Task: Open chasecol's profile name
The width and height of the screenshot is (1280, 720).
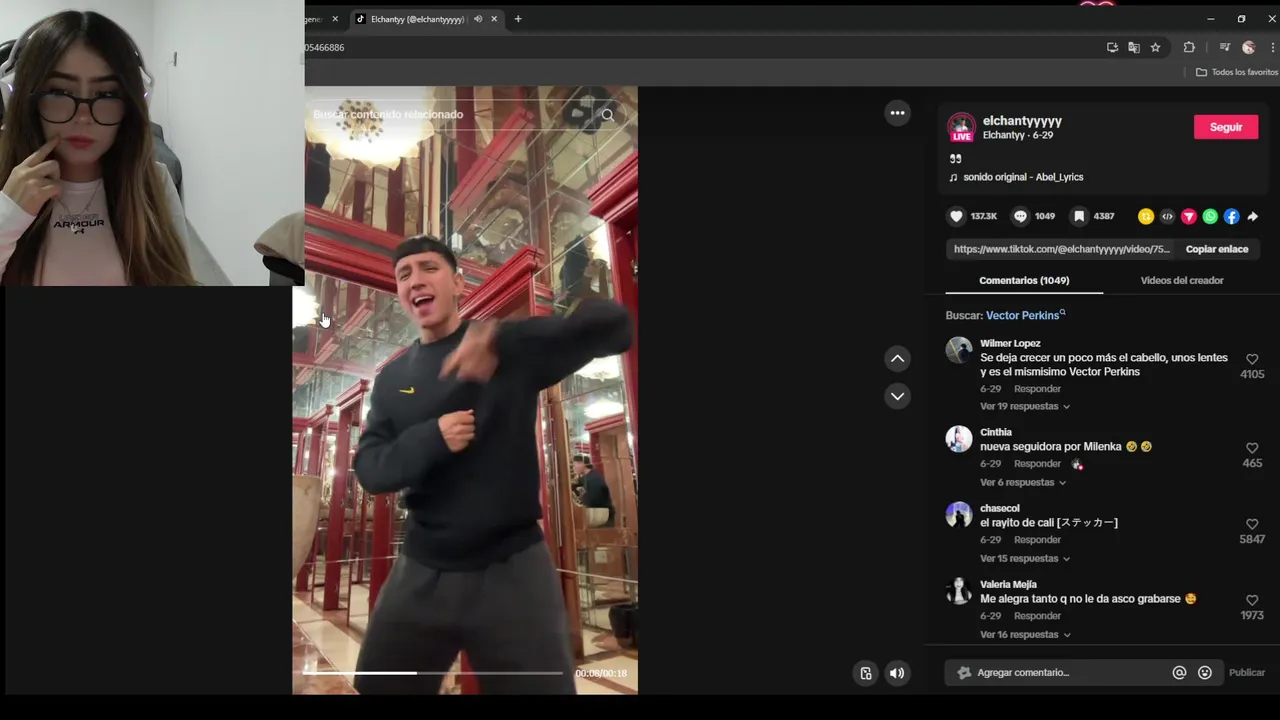Action: coord(999,508)
